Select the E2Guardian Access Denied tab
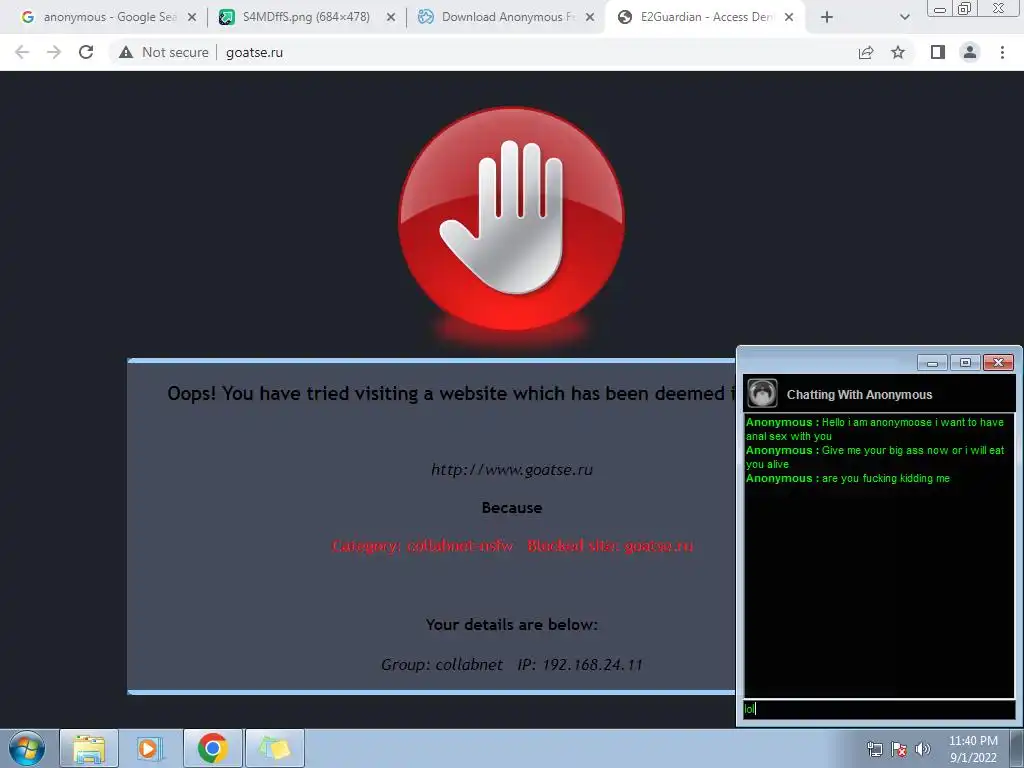The width and height of the screenshot is (1024, 768). (x=704, y=17)
